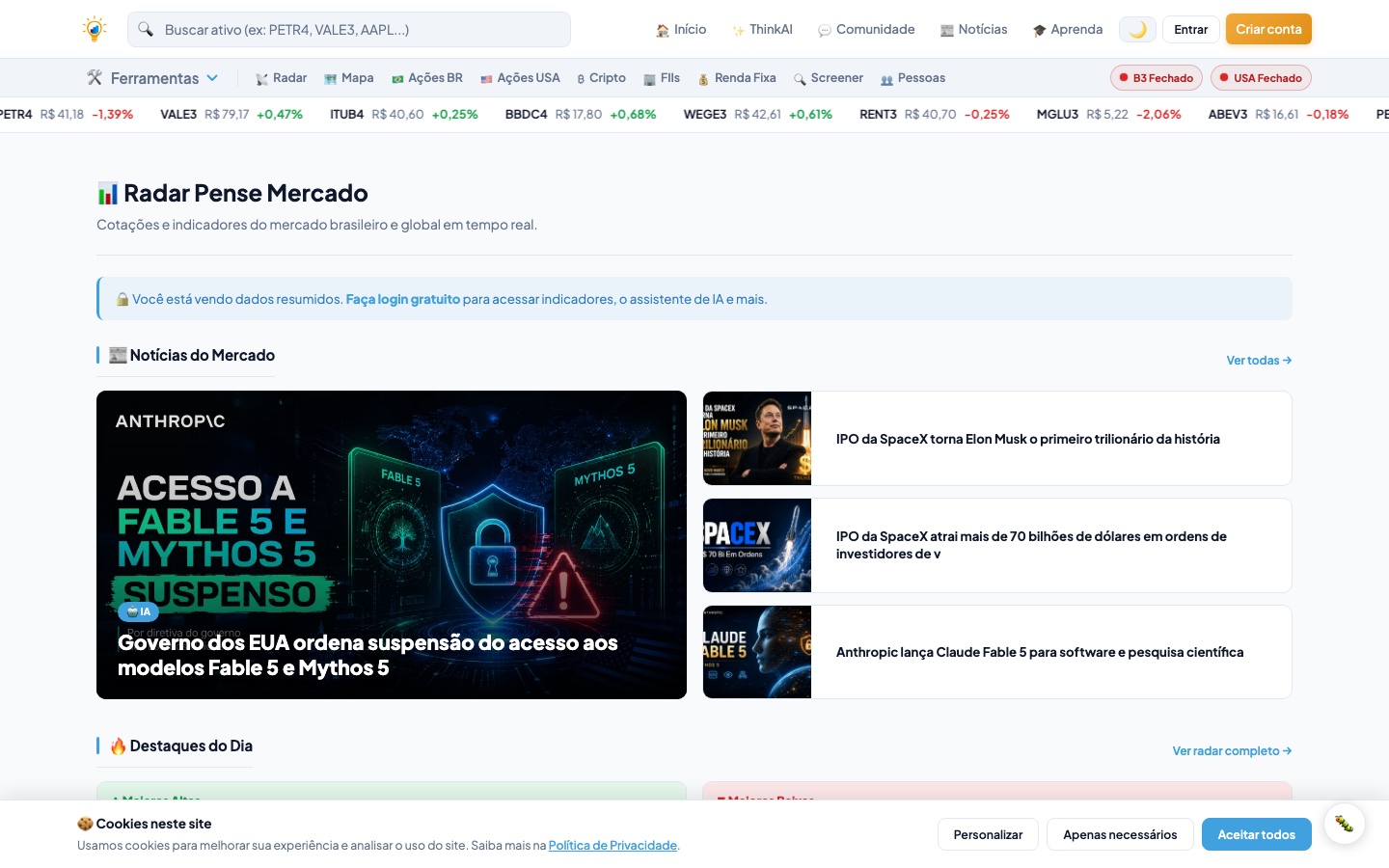1389x868 pixels.
Task: Go to Início in top navigation
Action: (681, 29)
